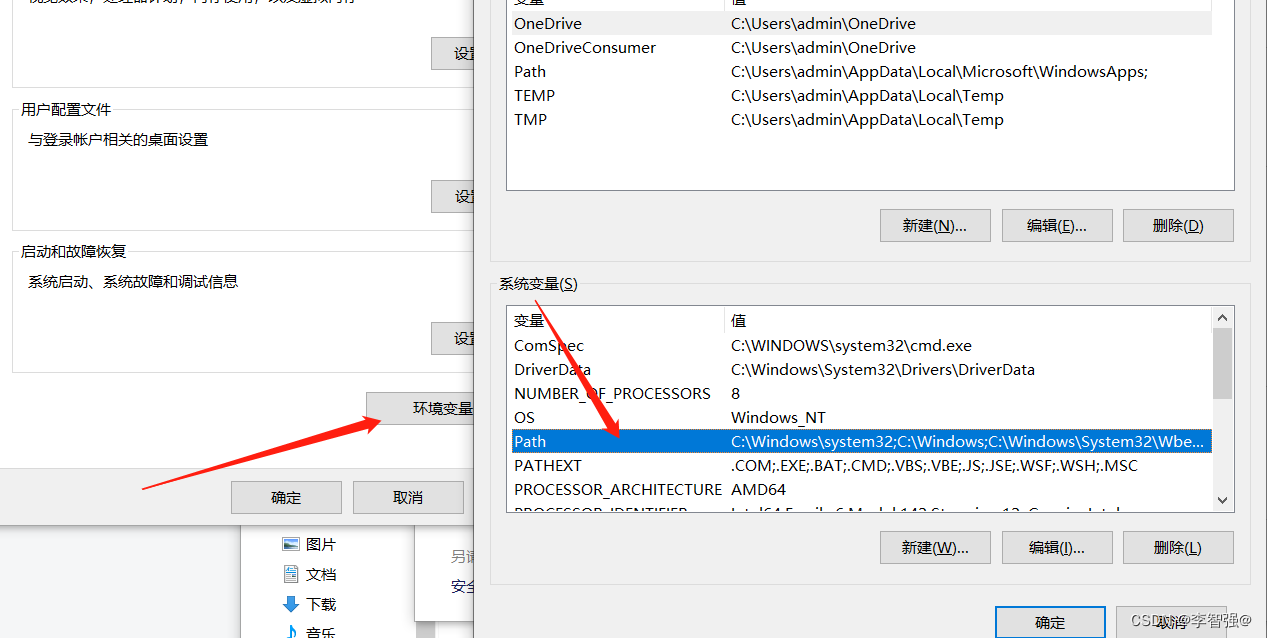Select DriverData system variable row
This screenshot has height=638, width=1267.
pyautogui.click(x=861, y=370)
